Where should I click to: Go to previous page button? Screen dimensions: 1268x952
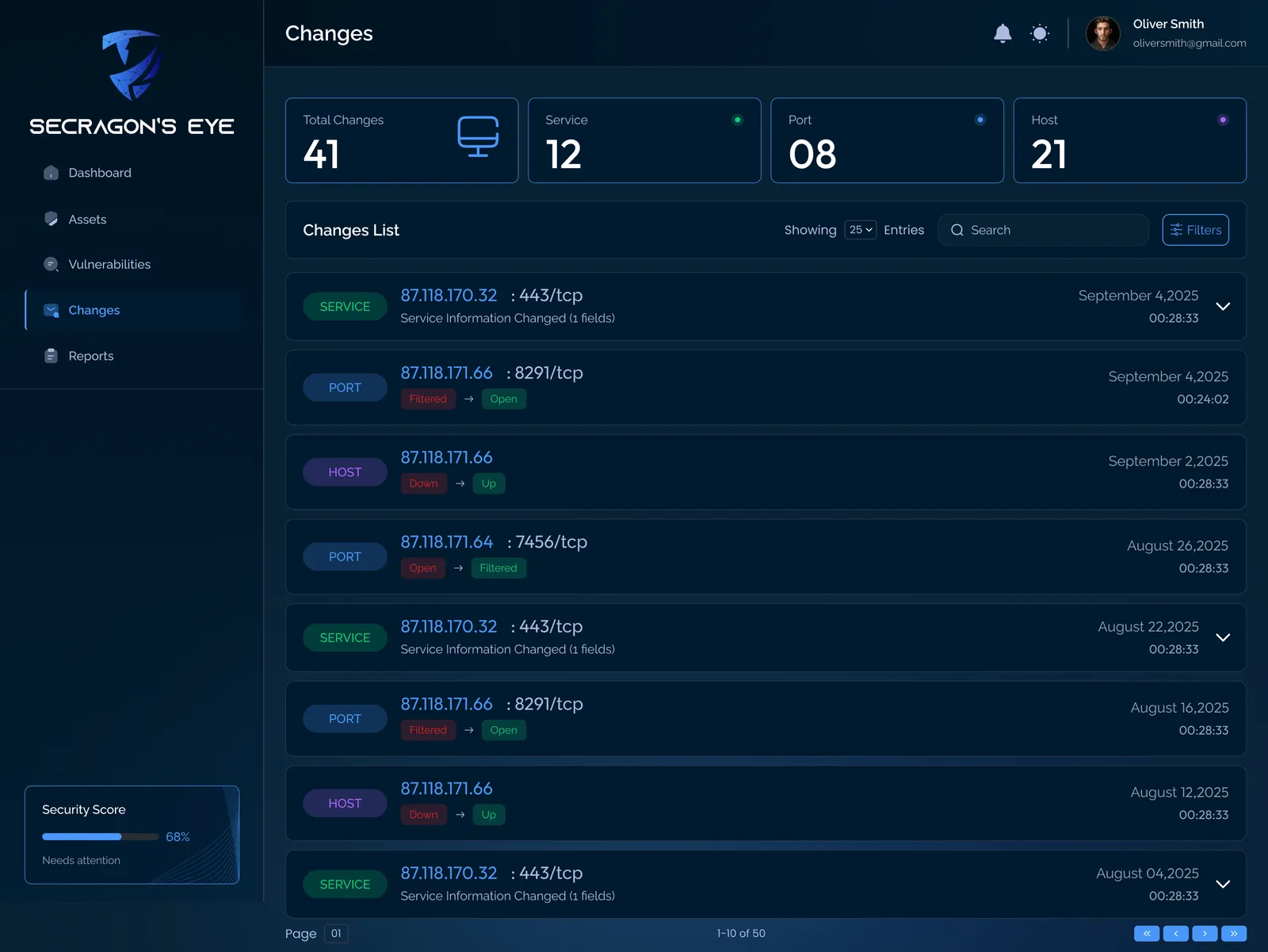1176,934
